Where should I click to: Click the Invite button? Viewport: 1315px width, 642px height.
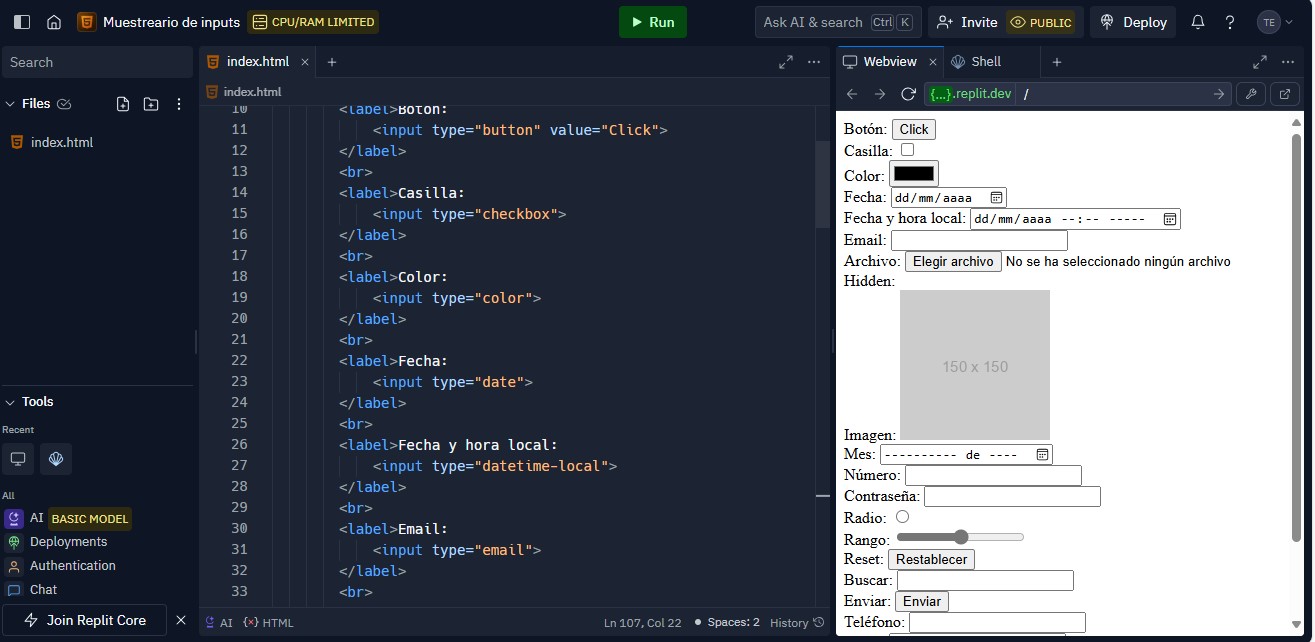click(x=967, y=22)
